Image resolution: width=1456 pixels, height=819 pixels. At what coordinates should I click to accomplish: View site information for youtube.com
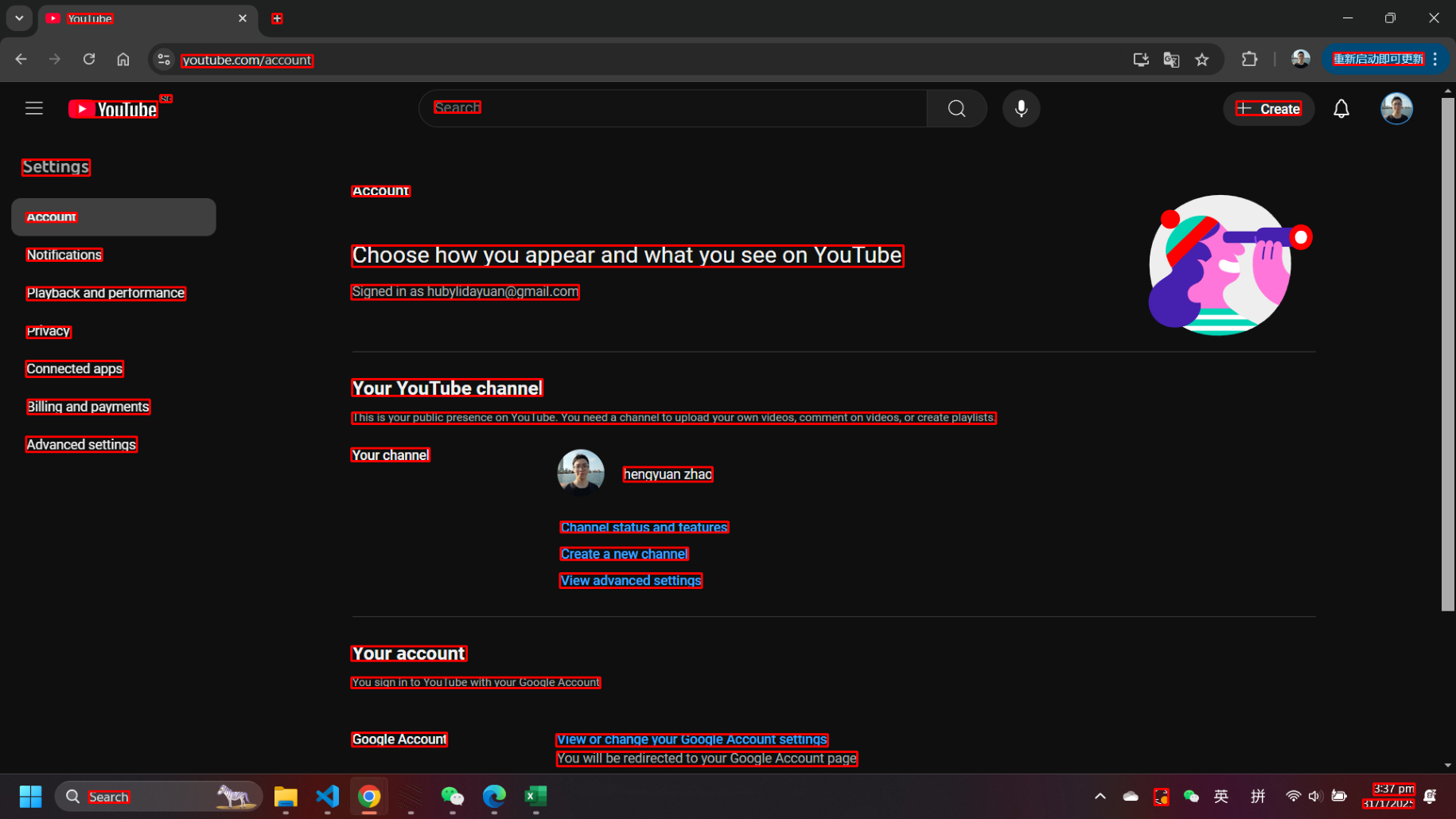click(164, 59)
